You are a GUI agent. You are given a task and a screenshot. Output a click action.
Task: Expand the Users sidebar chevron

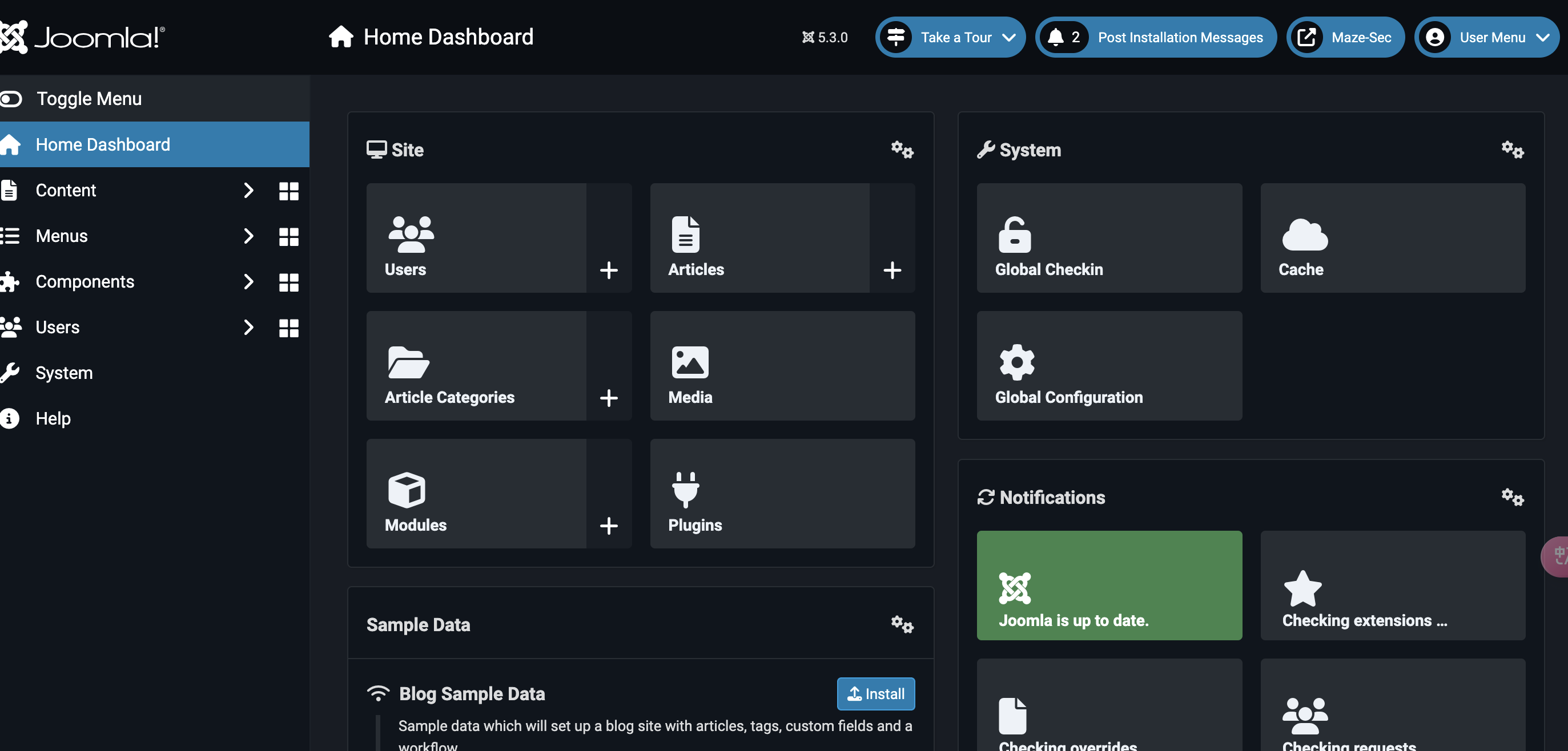click(x=248, y=327)
